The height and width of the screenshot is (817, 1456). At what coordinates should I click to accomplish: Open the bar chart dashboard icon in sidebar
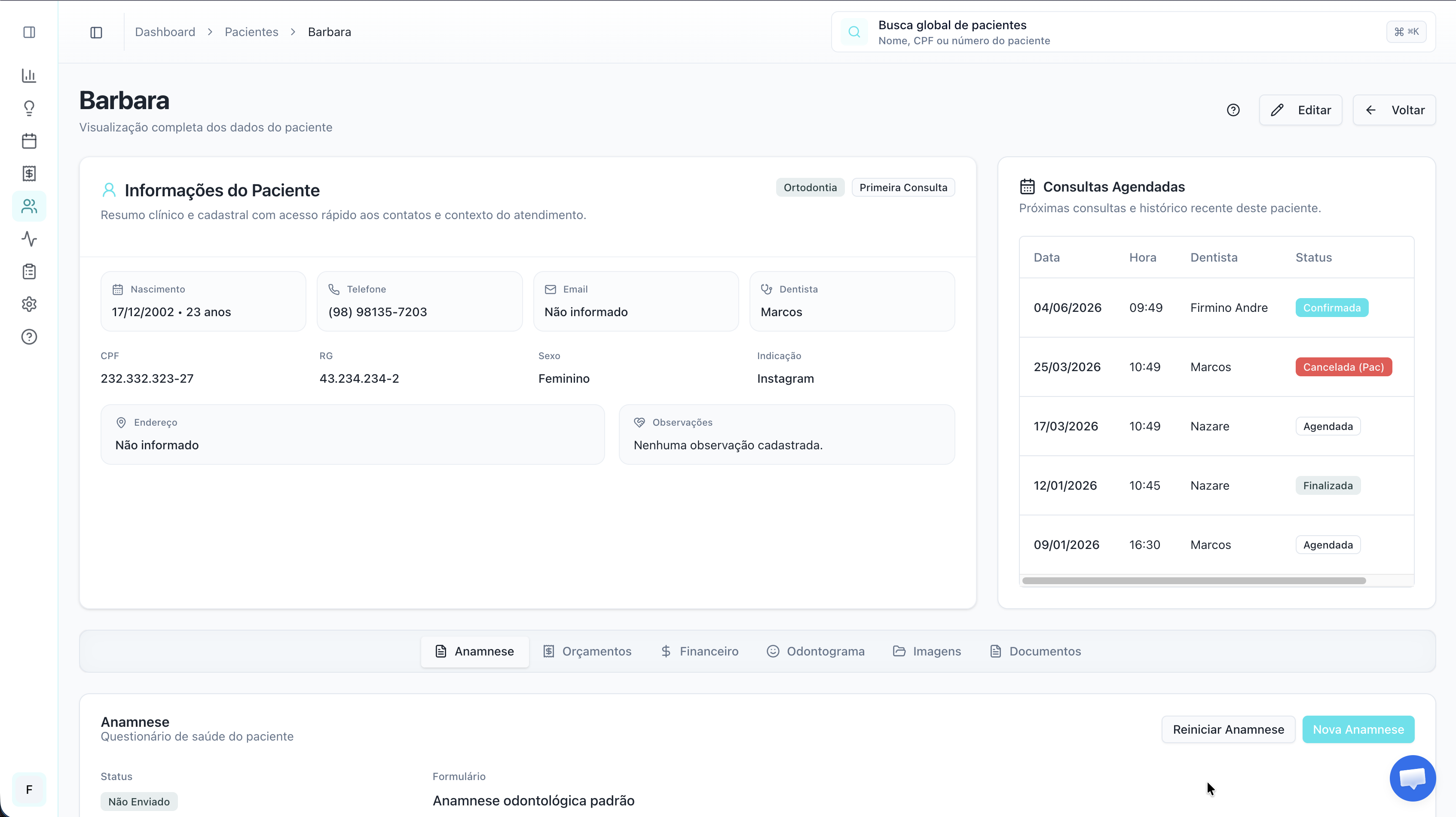click(x=29, y=75)
